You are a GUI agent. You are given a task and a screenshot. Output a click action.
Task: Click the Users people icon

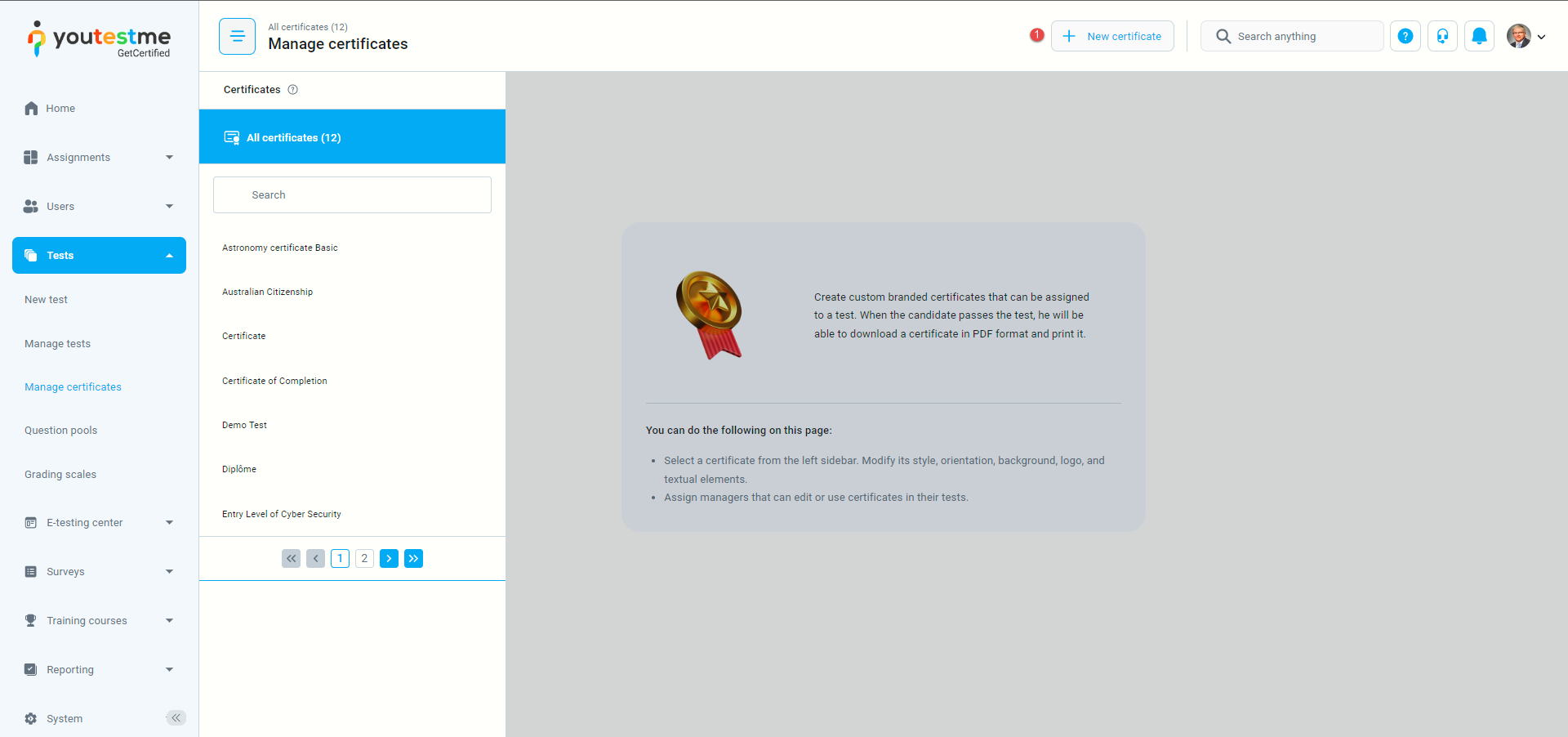pyautogui.click(x=31, y=207)
